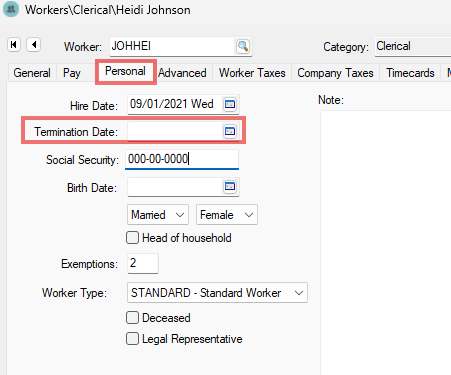Screen dimensions: 451x375
Task: Click inside the Note text area
Action: [x=386, y=243]
